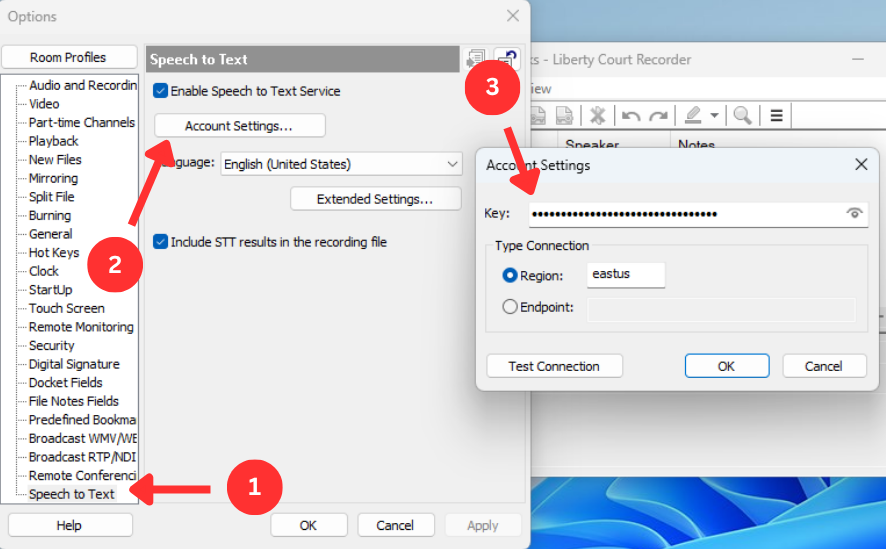Toggle Enable Speech to Text Service checkbox
This screenshot has width=886, height=549.
tap(160, 90)
